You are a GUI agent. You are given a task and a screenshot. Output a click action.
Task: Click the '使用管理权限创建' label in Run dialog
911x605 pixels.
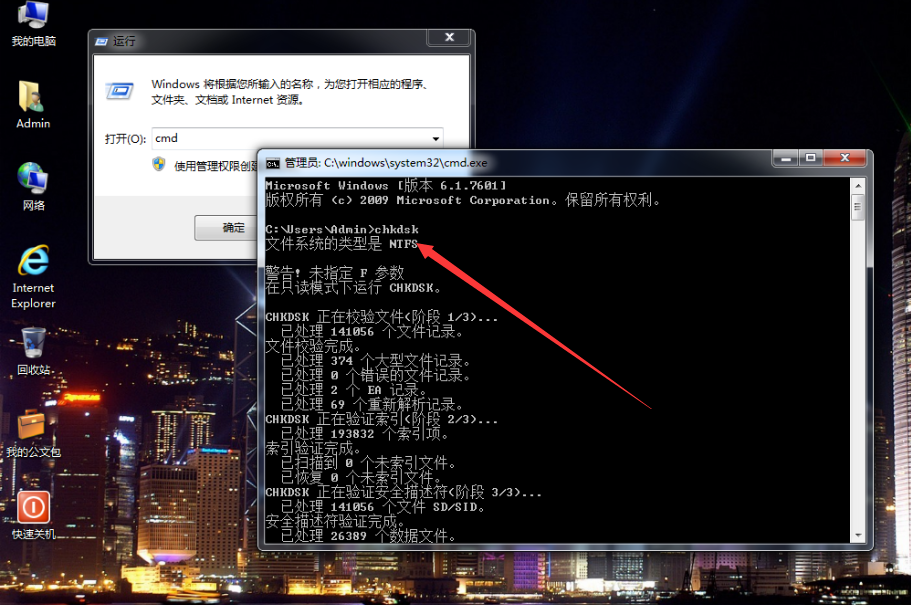coord(216,166)
